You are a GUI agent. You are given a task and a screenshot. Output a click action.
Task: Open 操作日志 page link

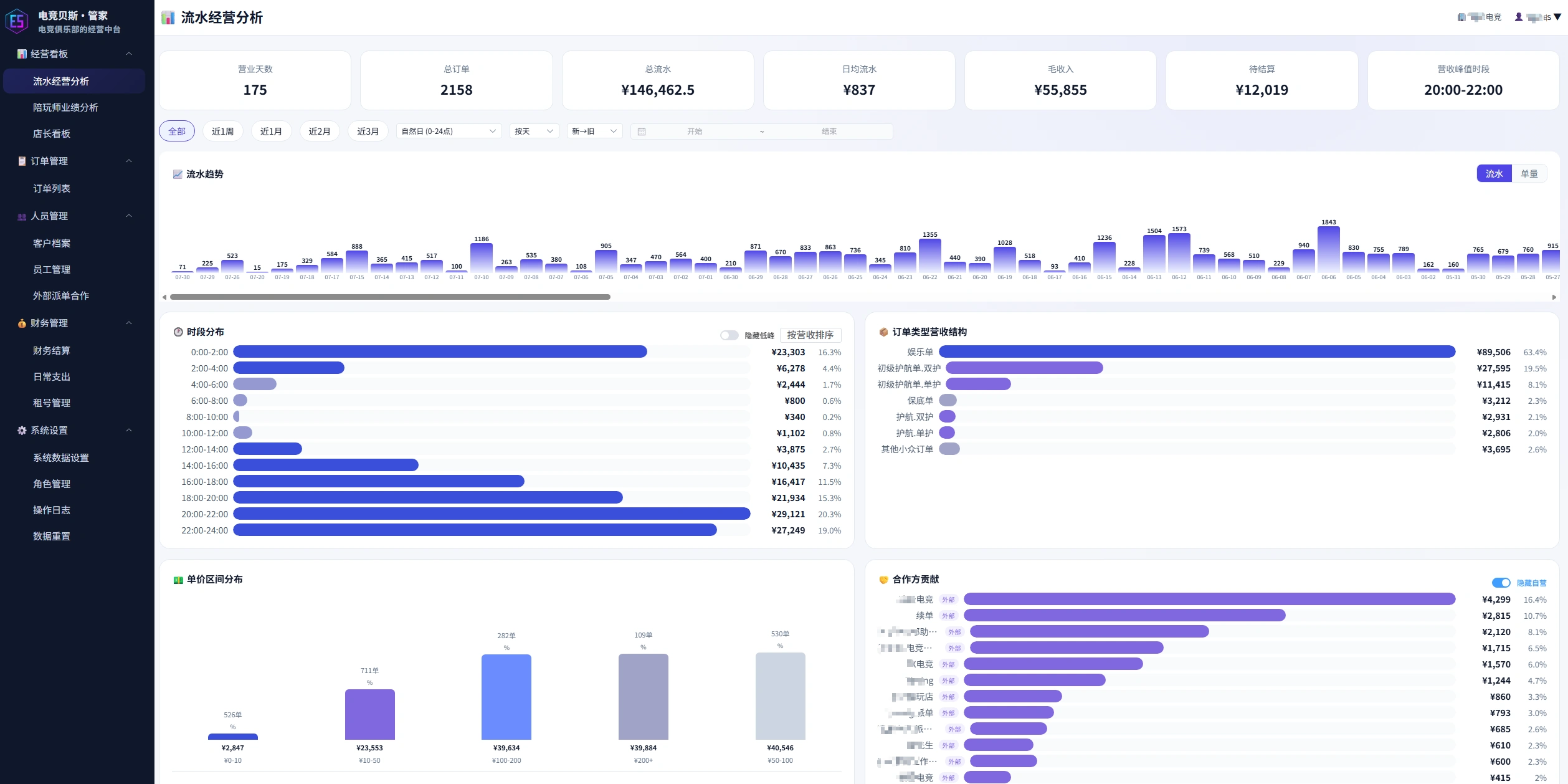pyautogui.click(x=74, y=510)
